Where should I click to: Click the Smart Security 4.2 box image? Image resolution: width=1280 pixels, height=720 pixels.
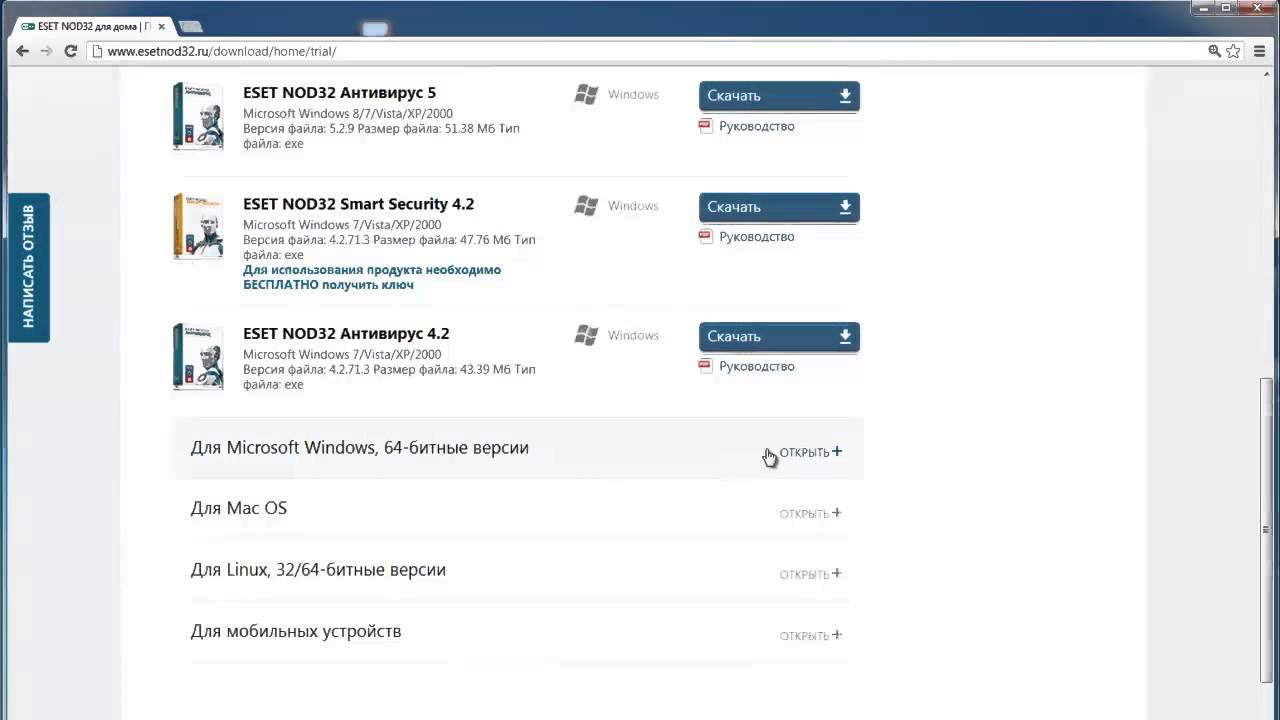pos(198,227)
